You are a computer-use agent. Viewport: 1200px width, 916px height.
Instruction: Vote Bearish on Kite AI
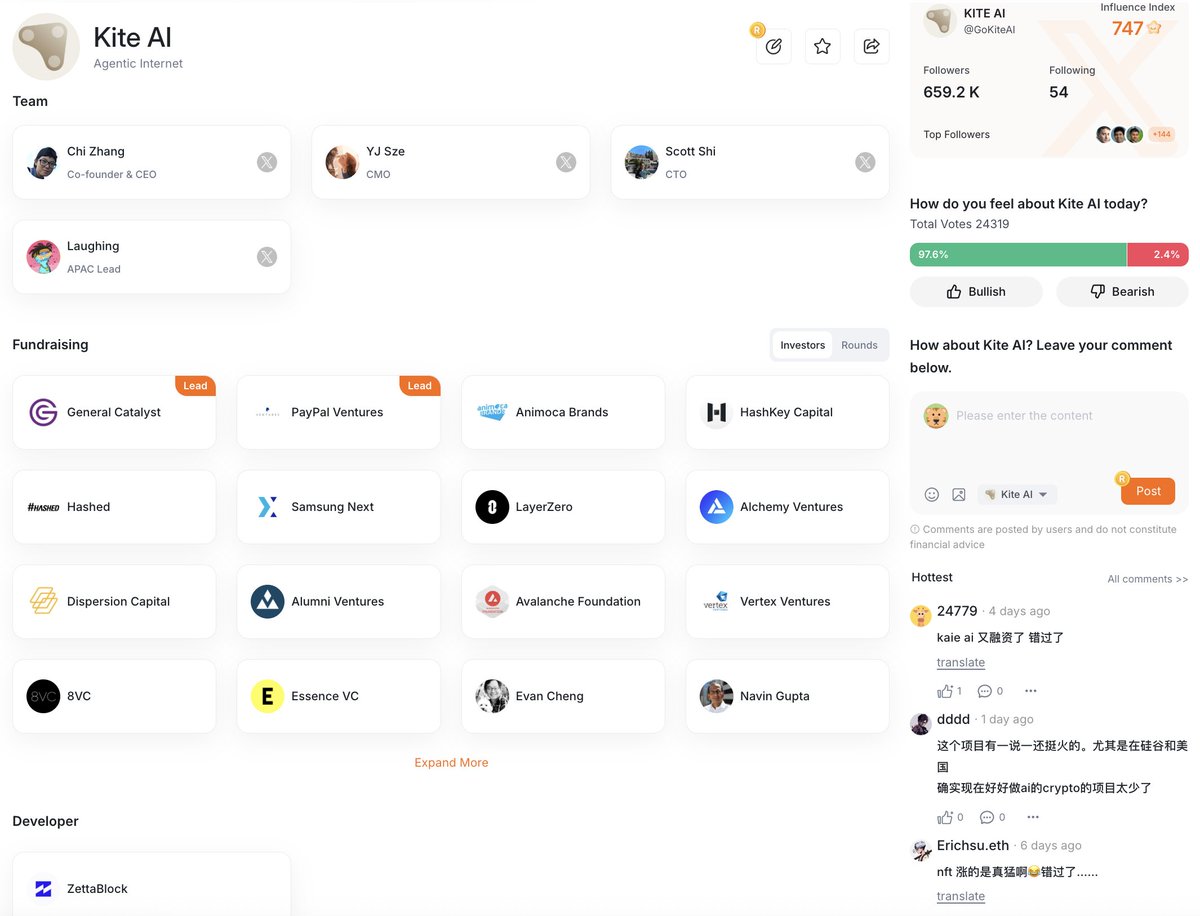tap(1122, 291)
